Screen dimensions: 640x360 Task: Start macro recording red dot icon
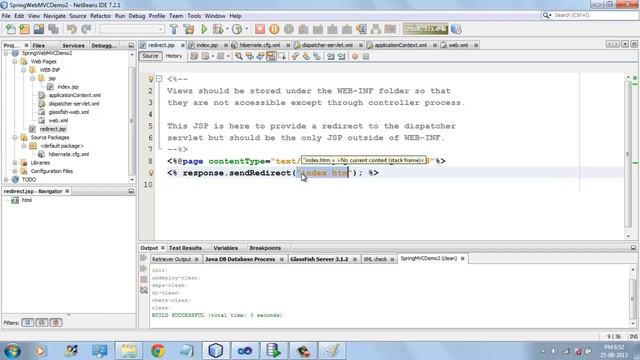[355, 56]
